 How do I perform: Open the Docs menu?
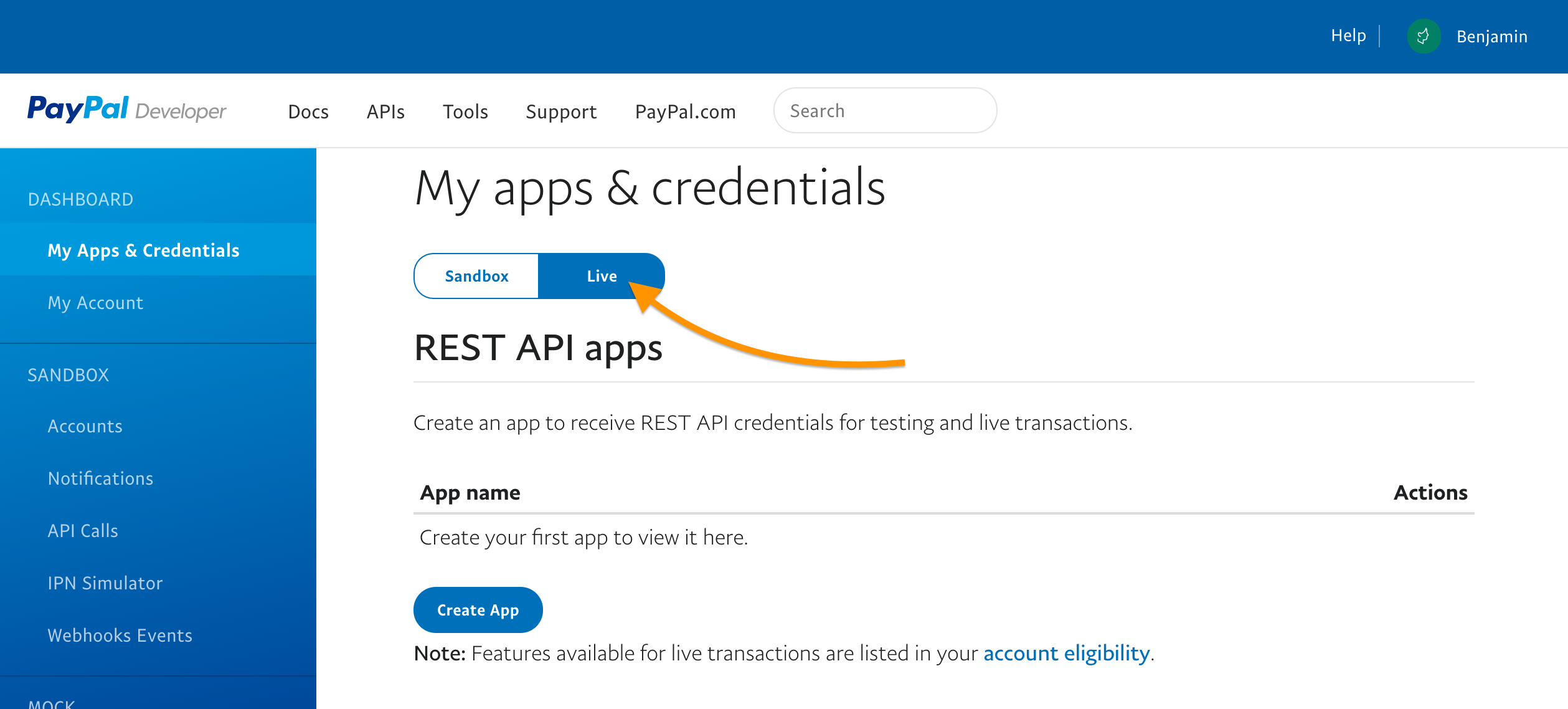click(308, 112)
